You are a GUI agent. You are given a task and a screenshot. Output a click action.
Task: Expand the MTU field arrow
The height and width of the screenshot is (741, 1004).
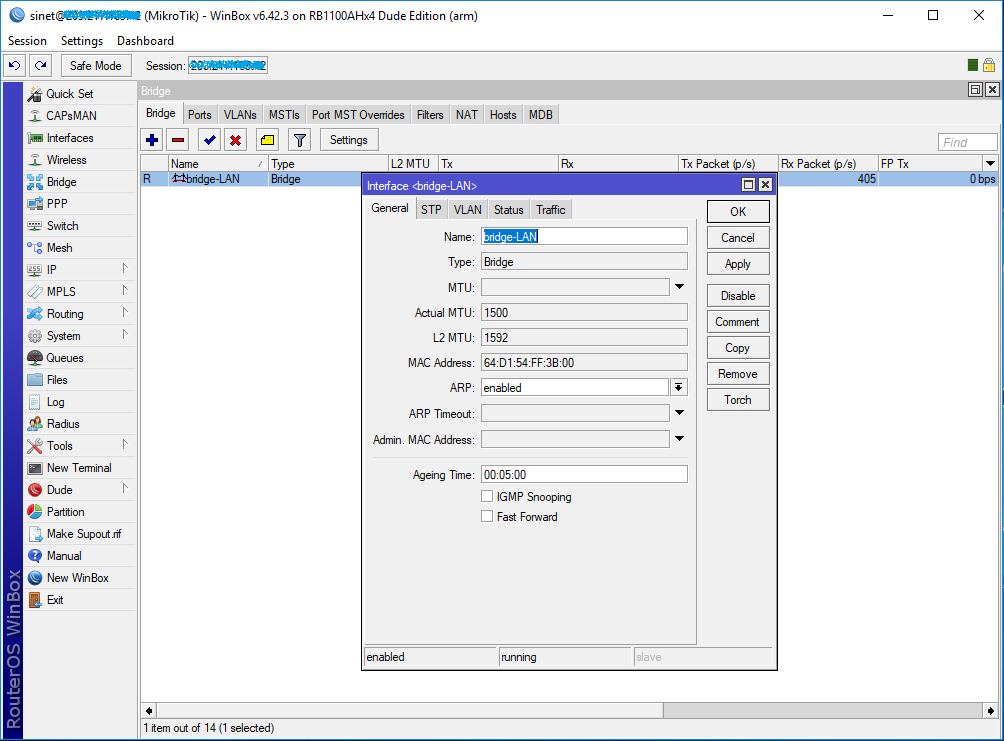pyautogui.click(x=679, y=287)
